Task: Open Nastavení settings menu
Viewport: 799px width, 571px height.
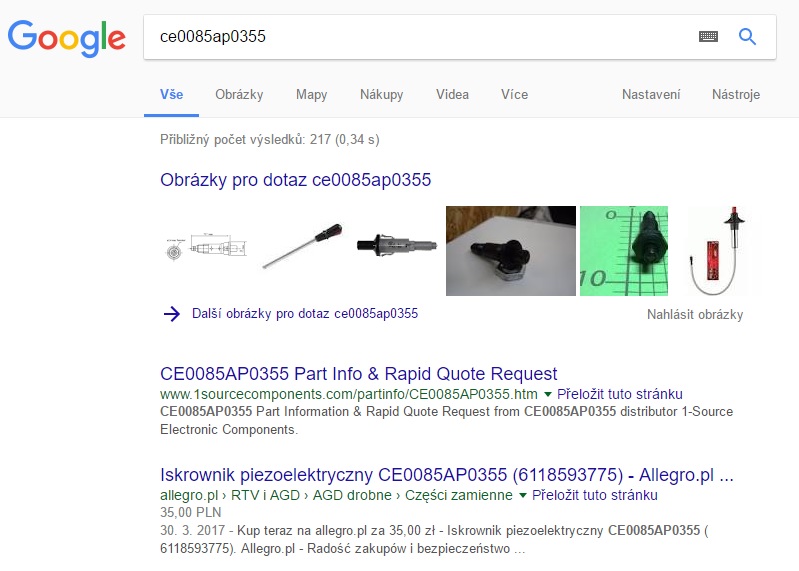Action: click(x=651, y=94)
